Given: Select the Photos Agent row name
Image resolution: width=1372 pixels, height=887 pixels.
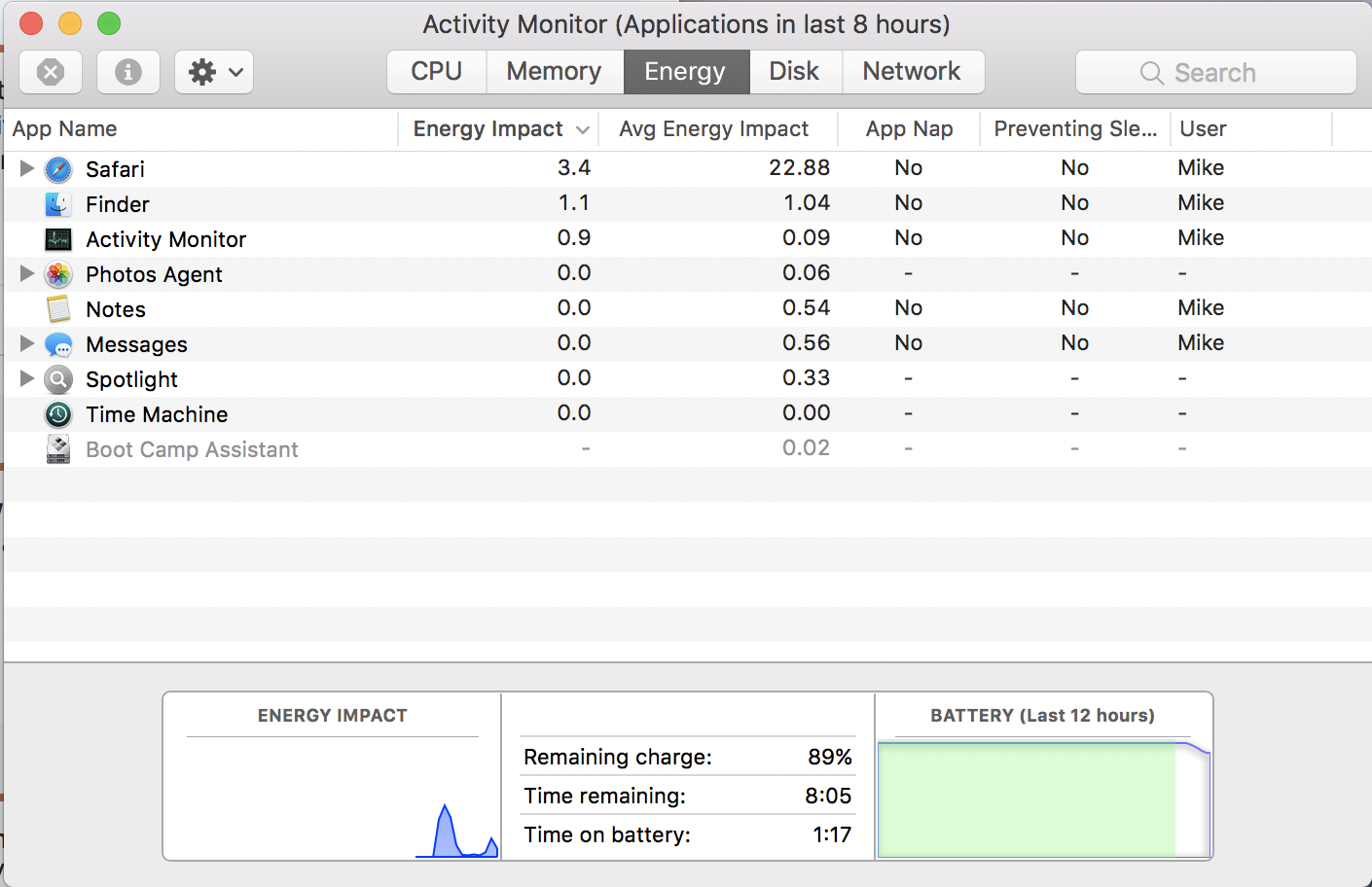Looking at the screenshot, I should point(154,274).
